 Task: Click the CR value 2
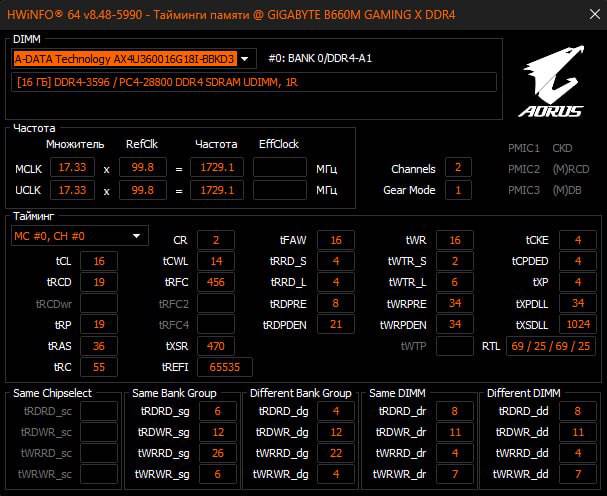click(x=216, y=240)
